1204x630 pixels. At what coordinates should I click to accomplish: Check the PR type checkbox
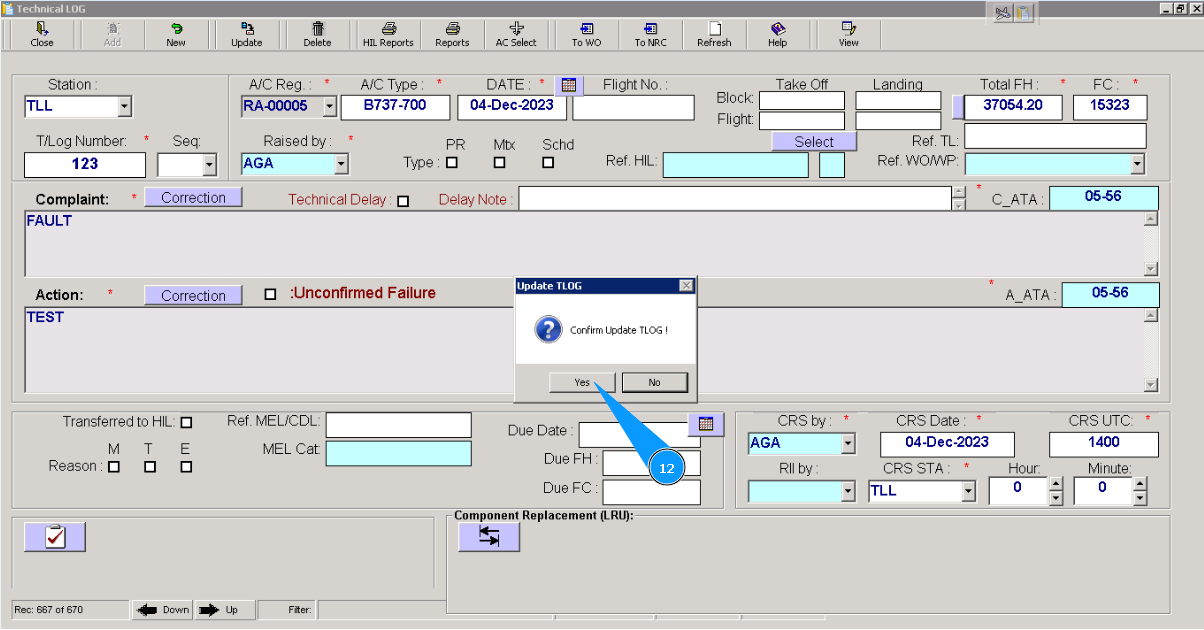[x=452, y=162]
